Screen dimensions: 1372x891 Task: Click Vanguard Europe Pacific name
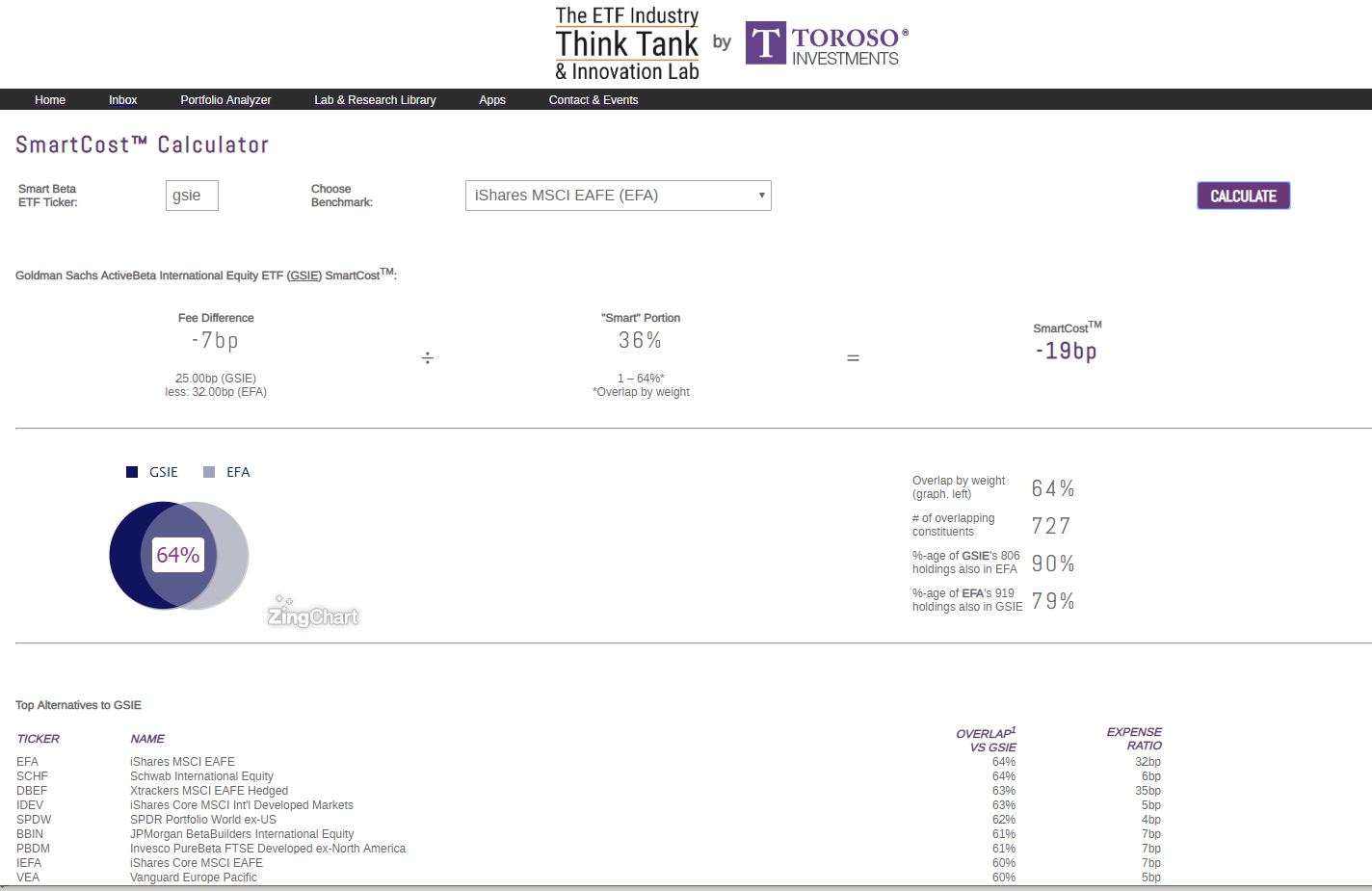[x=194, y=878]
